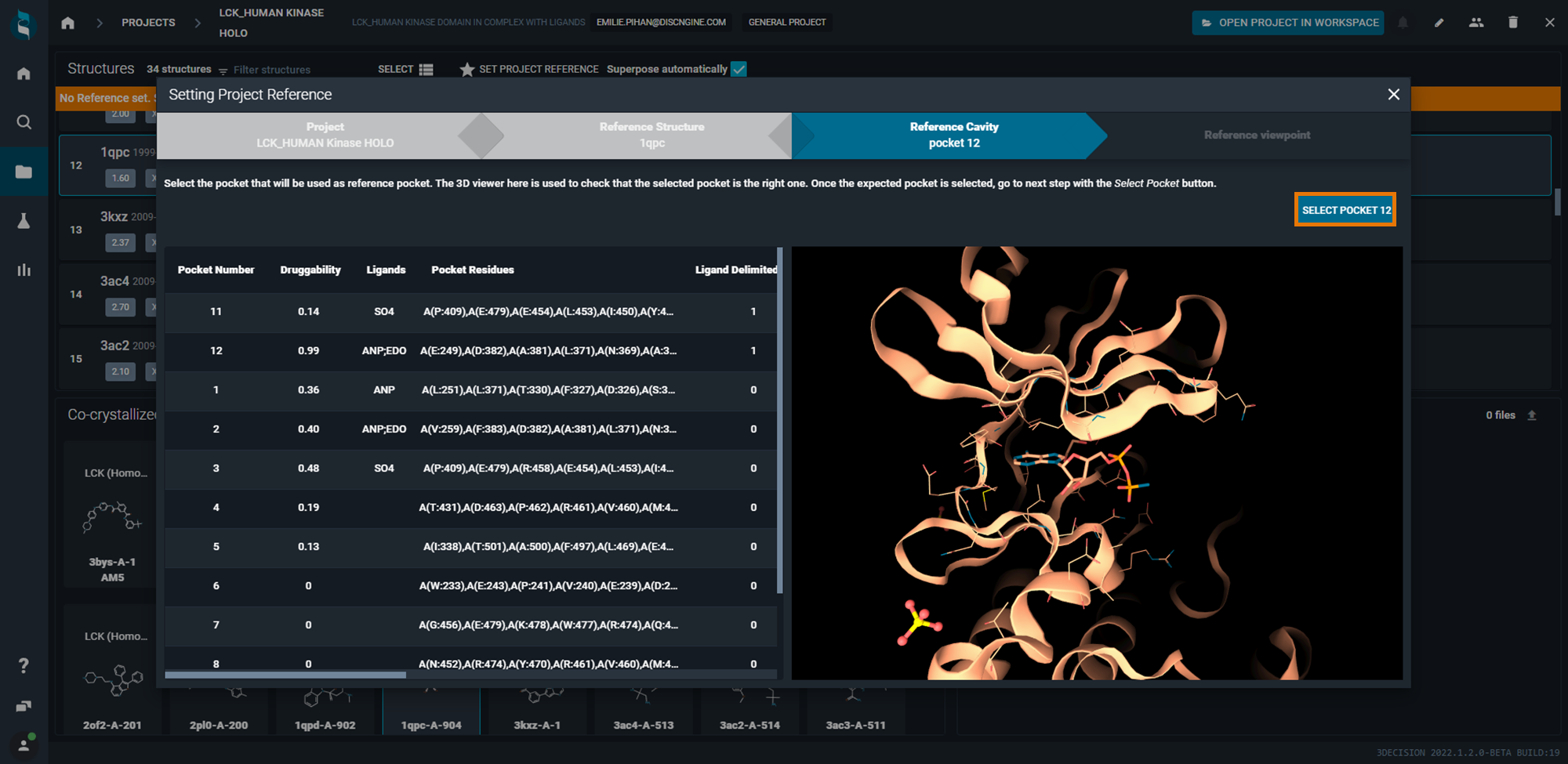1568x764 pixels.
Task: Go to the Reference viewpoint step
Action: tap(1257, 135)
